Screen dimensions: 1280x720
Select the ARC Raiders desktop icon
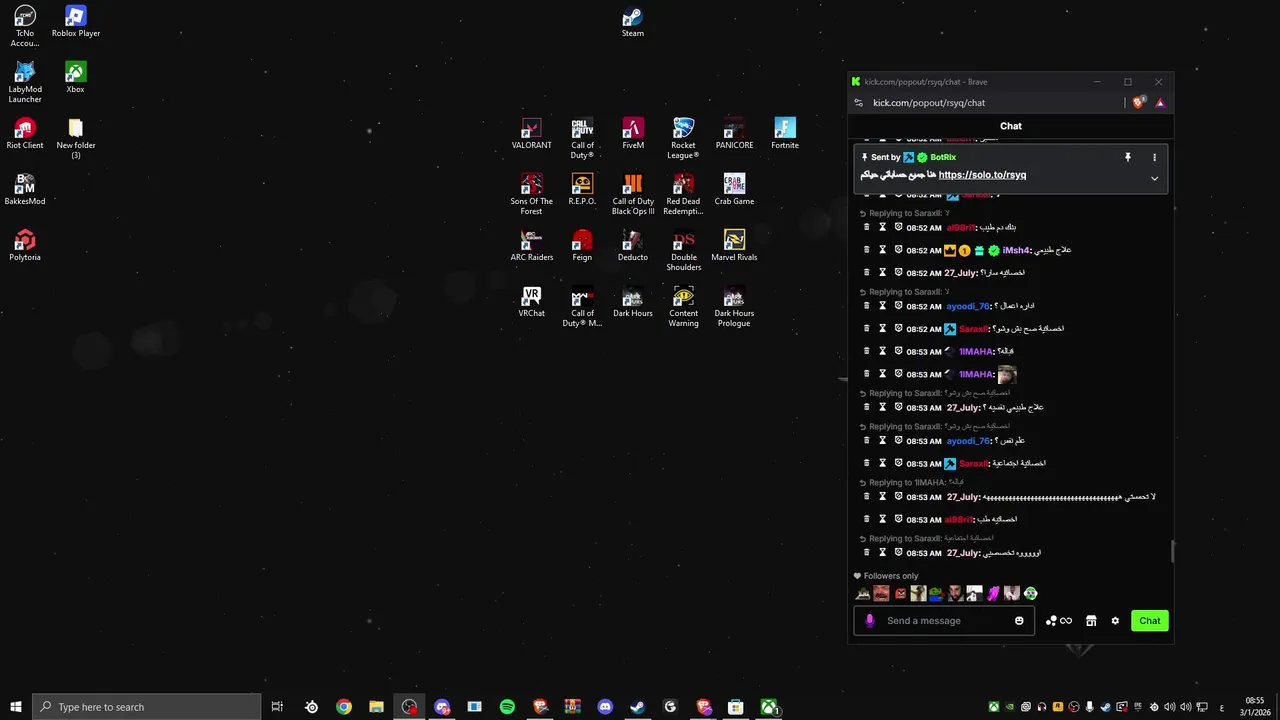click(531, 246)
